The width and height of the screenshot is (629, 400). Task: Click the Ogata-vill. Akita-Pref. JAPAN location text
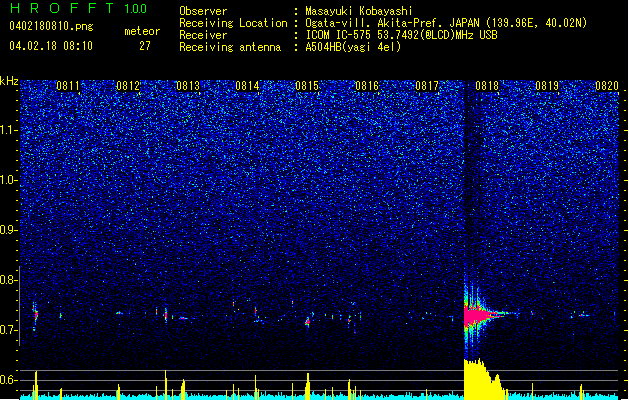(x=446, y=23)
